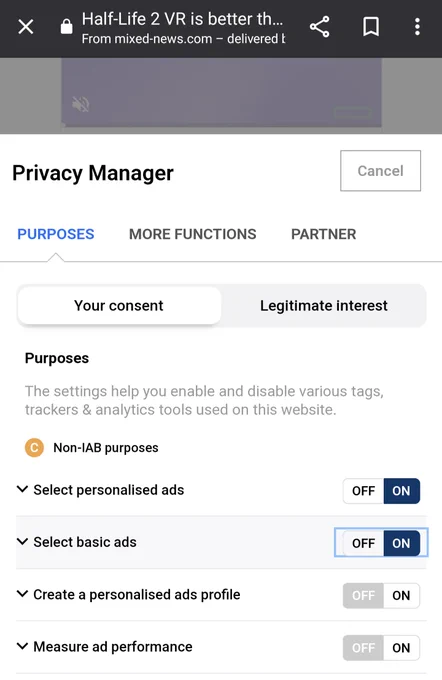This screenshot has width=442, height=680.
Task: Bookmark this page with bookmark icon
Action: [x=371, y=27]
